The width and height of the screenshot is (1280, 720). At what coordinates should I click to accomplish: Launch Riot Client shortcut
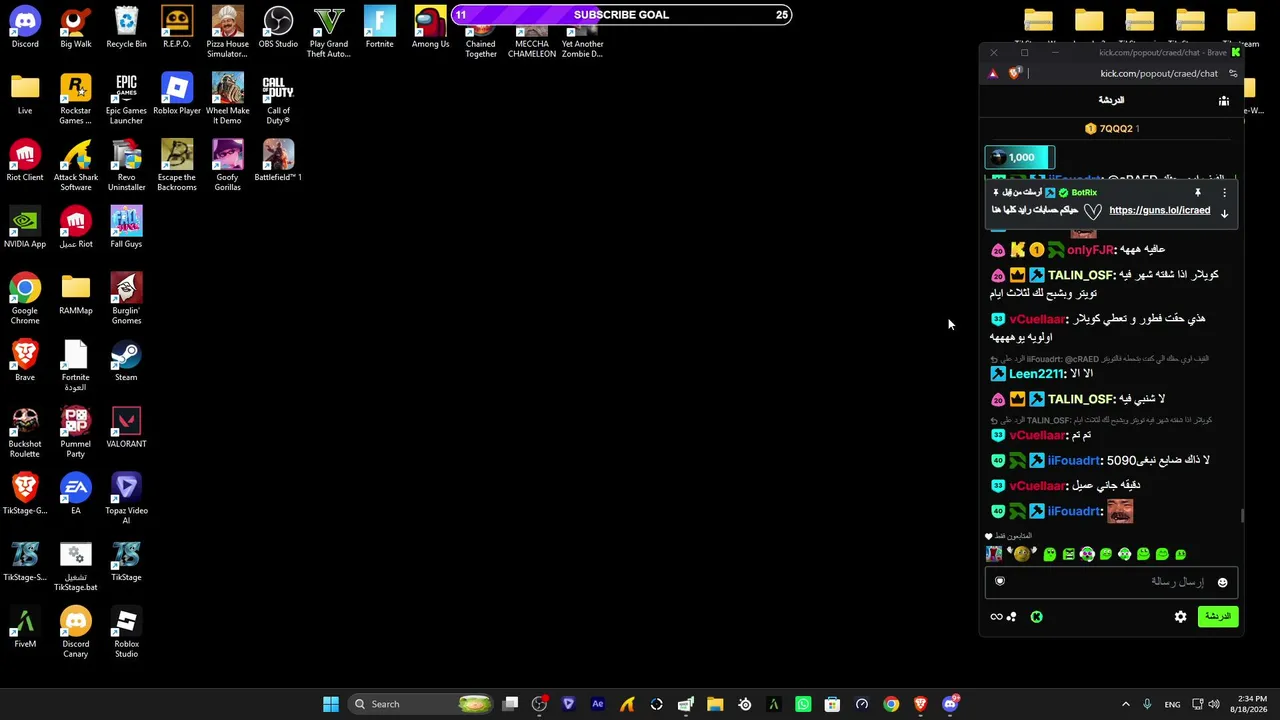pos(25,160)
